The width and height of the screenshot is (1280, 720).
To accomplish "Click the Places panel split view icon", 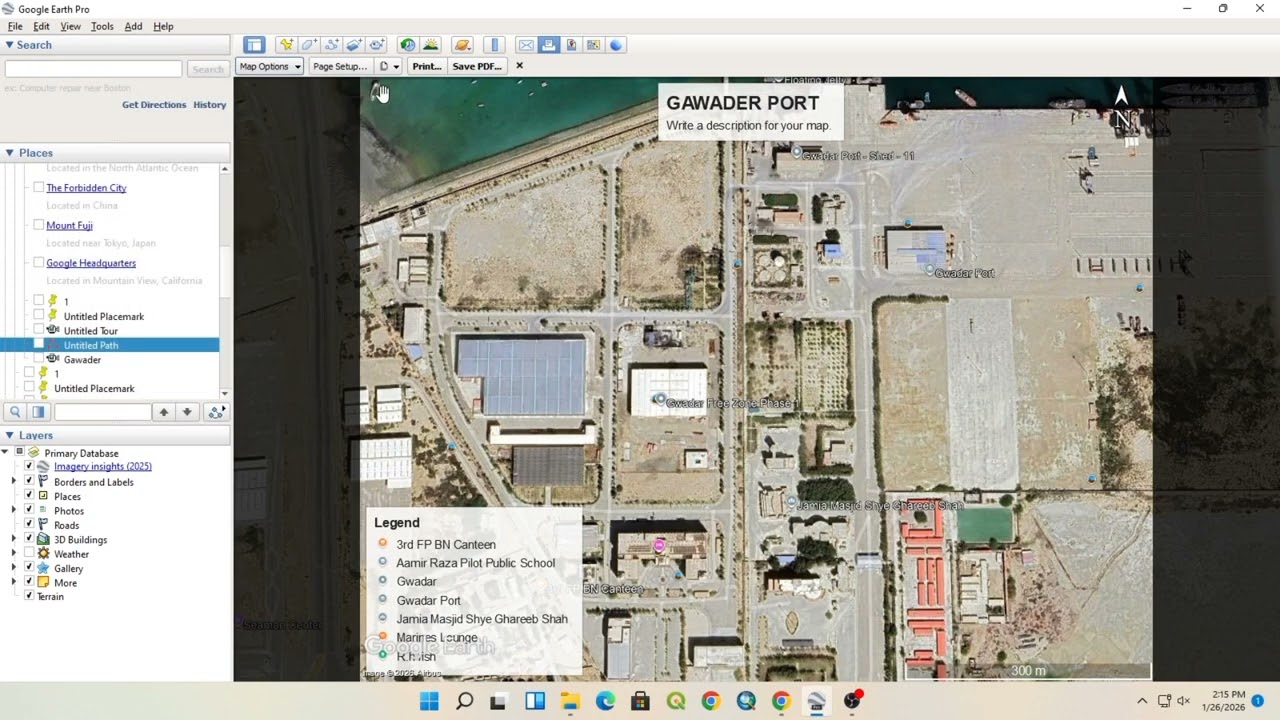I will (38, 412).
